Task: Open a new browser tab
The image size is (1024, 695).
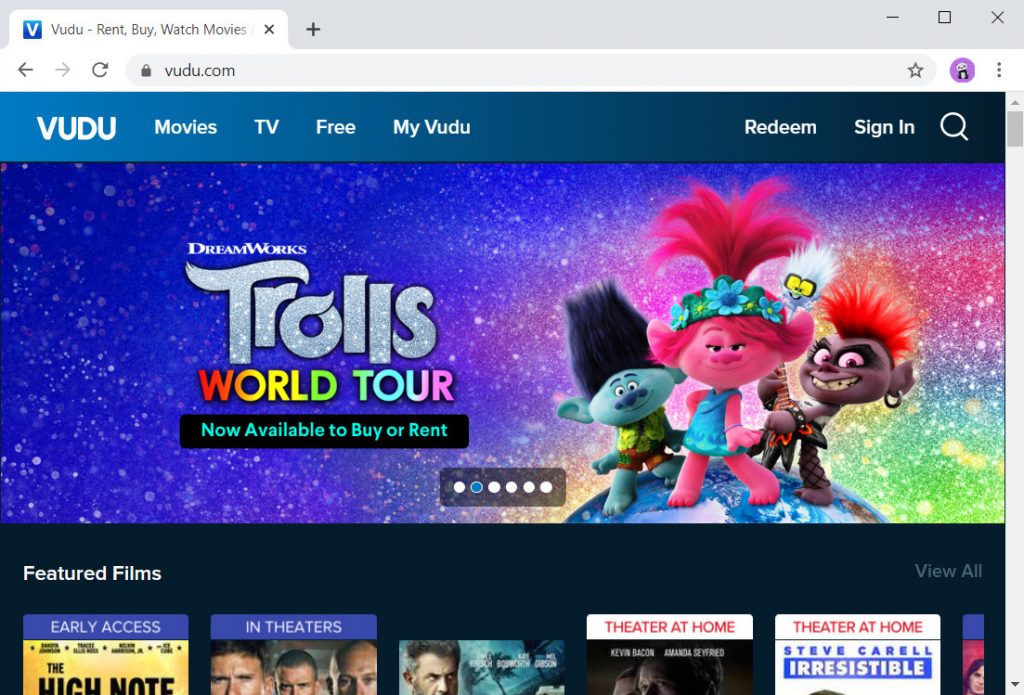Action: pos(313,29)
